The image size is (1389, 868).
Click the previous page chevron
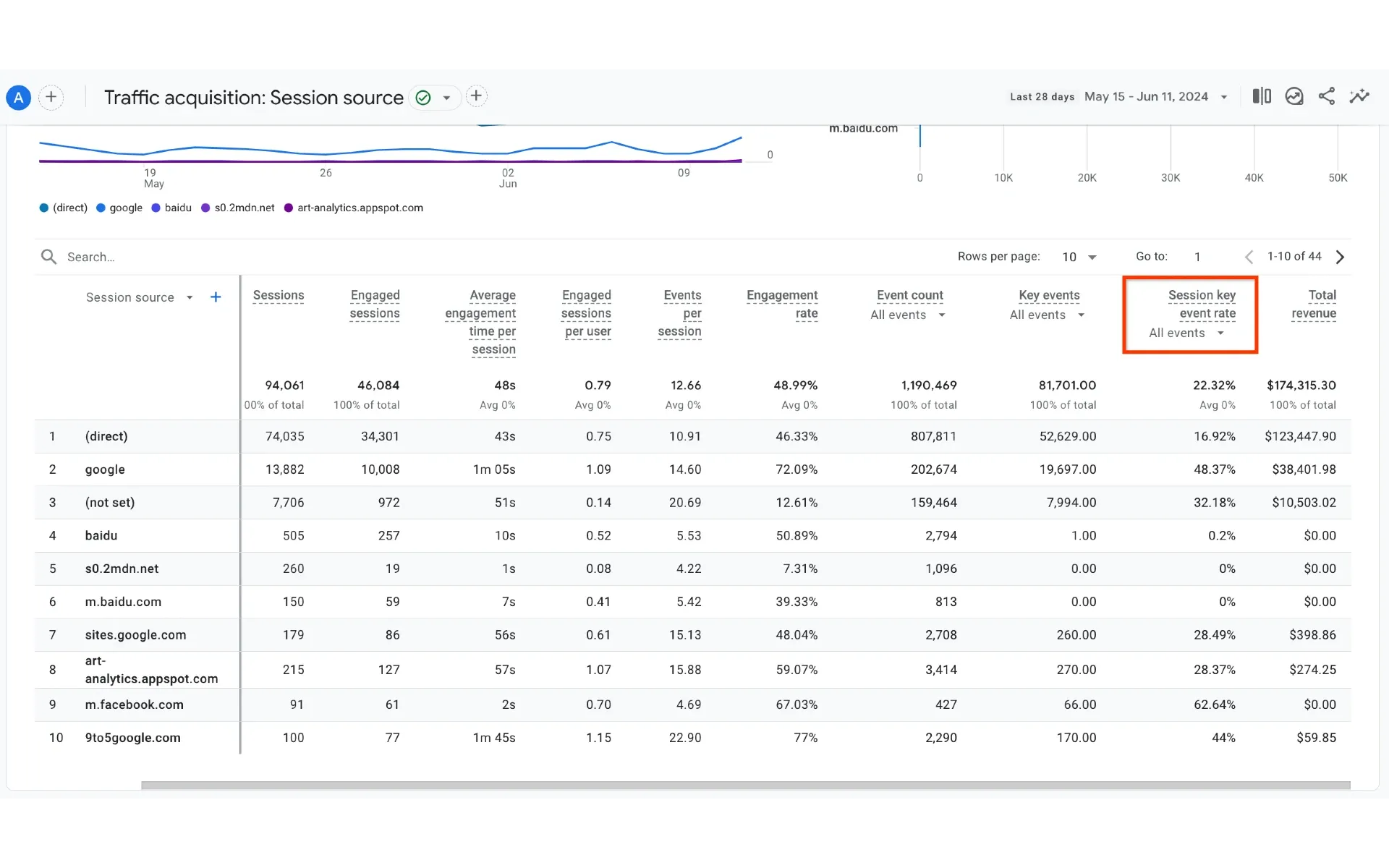(1249, 257)
